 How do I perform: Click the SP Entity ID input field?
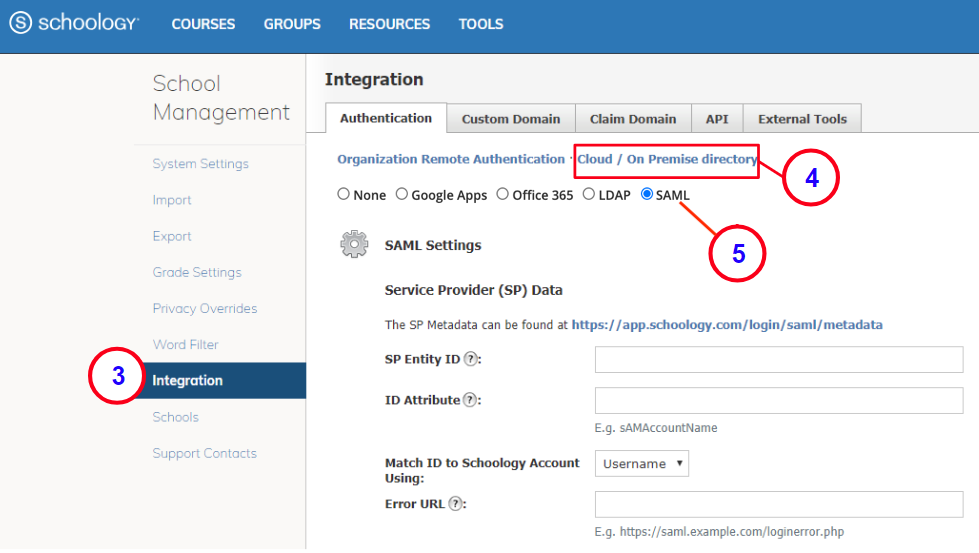coord(779,360)
